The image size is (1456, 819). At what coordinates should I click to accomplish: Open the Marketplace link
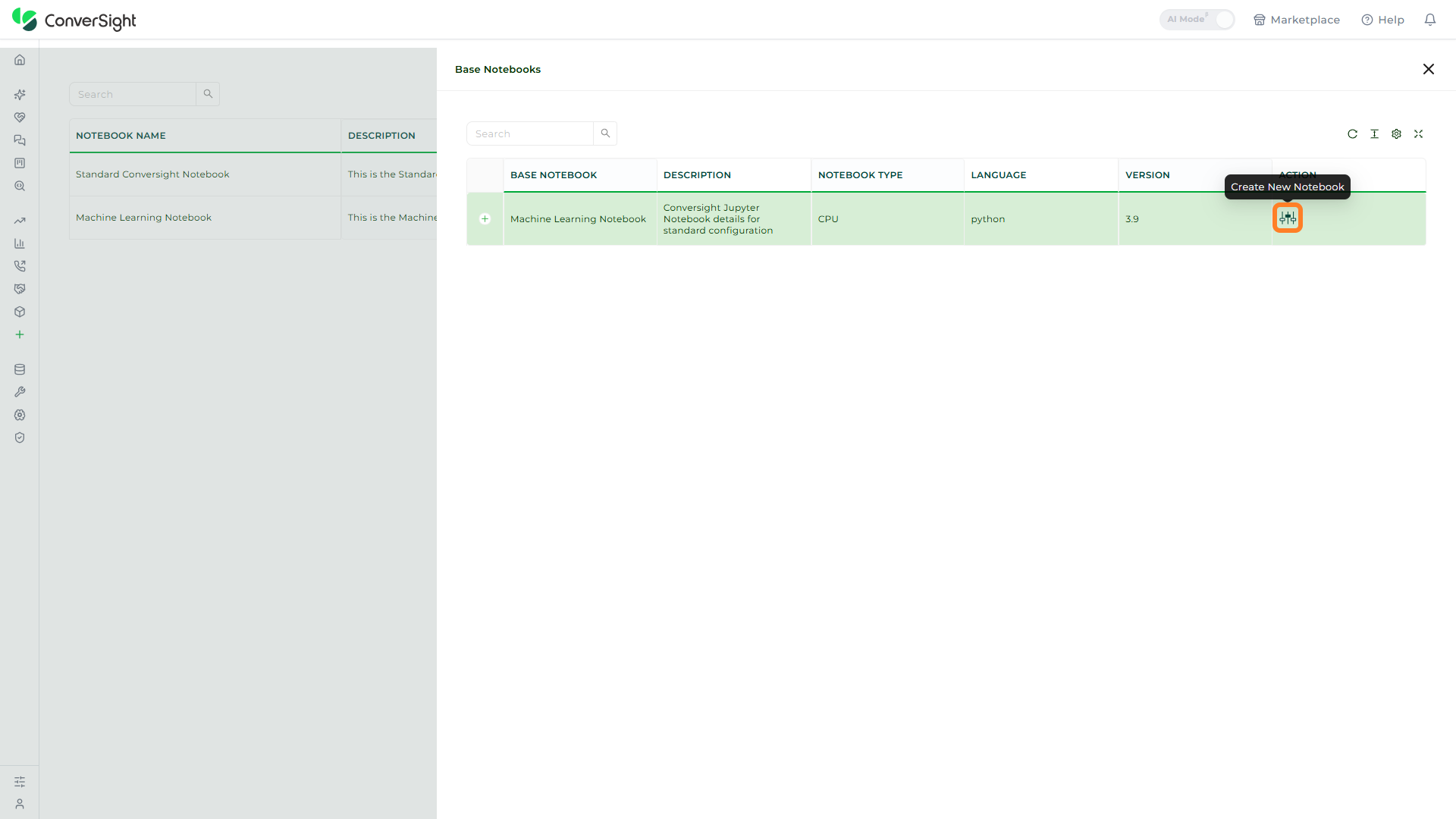pyautogui.click(x=1297, y=20)
